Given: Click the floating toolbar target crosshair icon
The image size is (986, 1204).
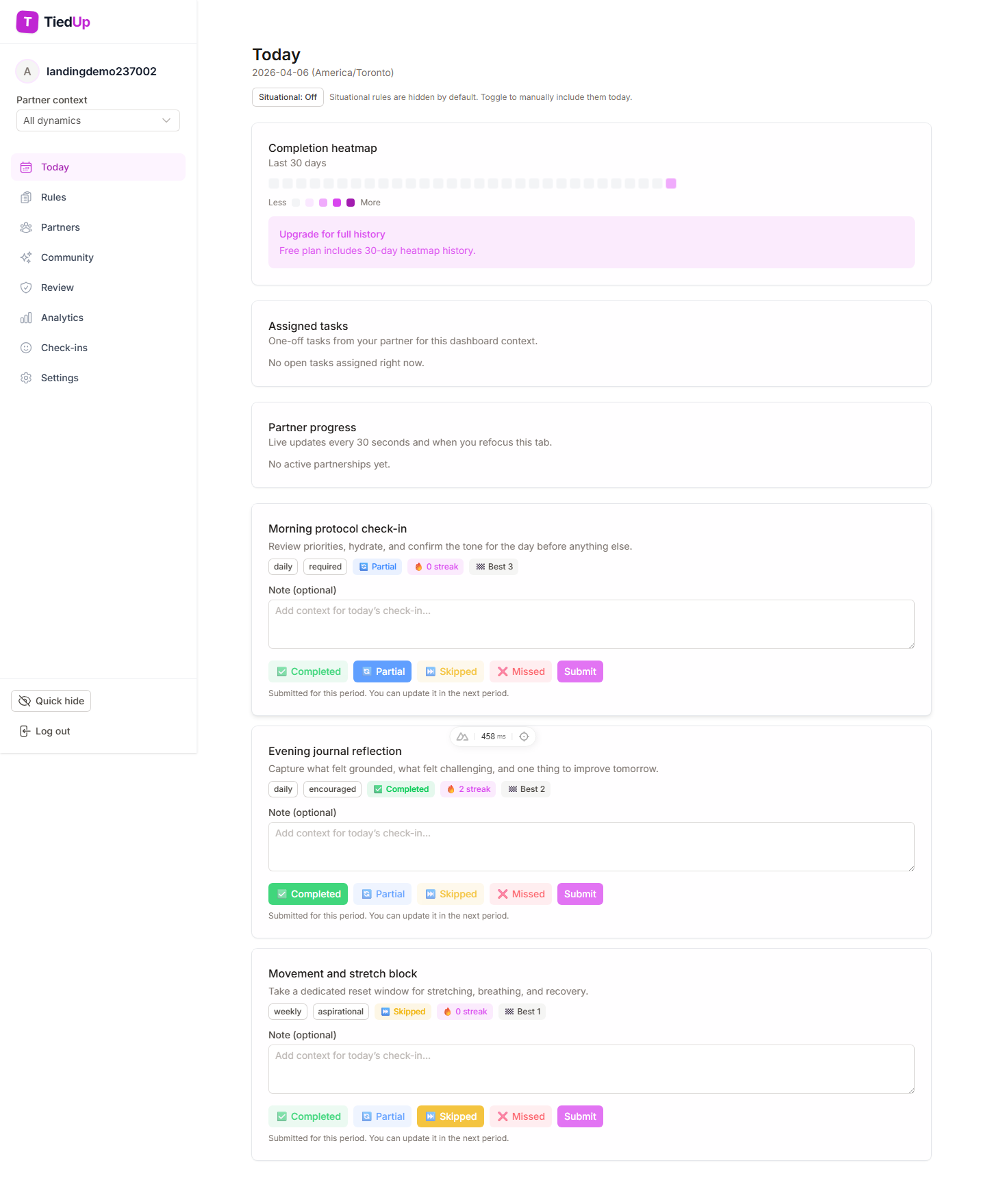Looking at the screenshot, I should click(524, 737).
